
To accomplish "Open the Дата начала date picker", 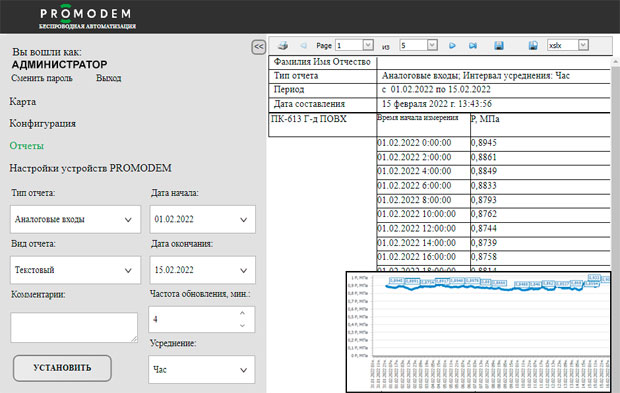I will [x=202, y=219].
